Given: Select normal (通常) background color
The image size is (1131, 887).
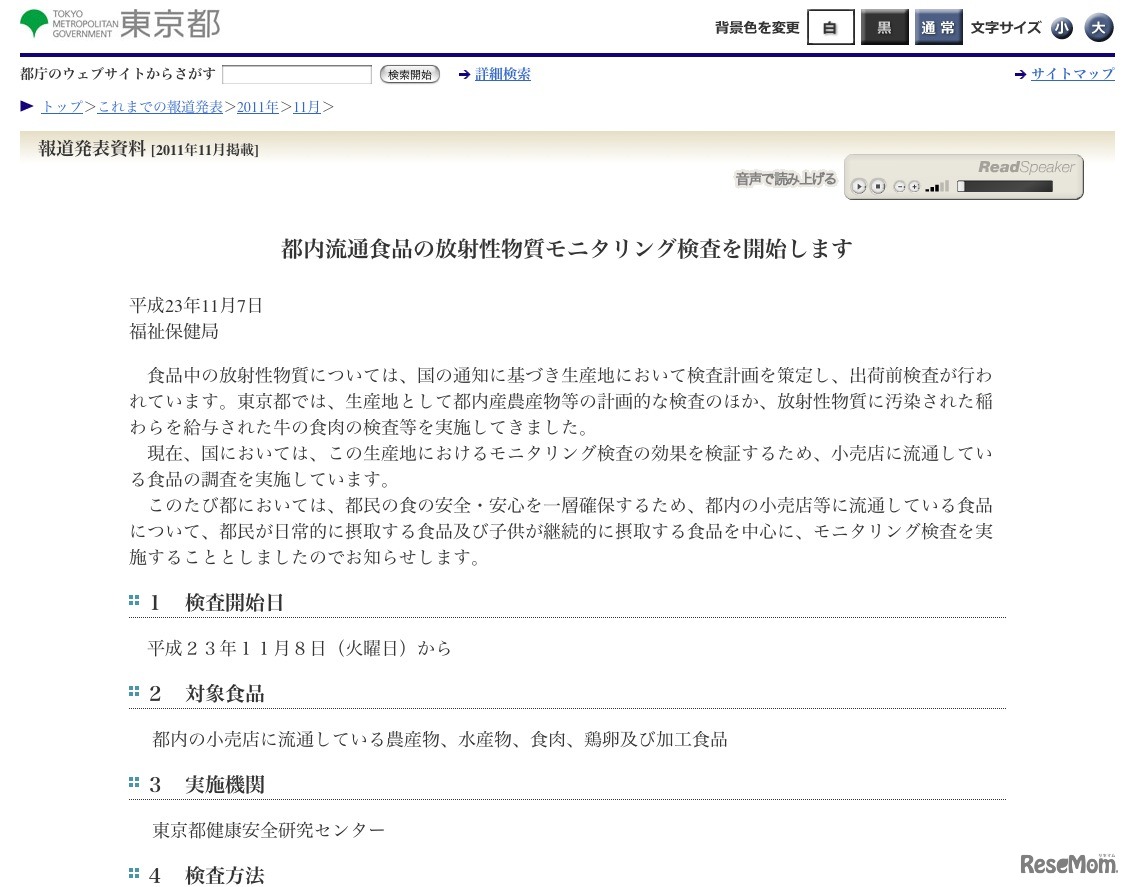Looking at the screenshot, I should click(938, 27).
